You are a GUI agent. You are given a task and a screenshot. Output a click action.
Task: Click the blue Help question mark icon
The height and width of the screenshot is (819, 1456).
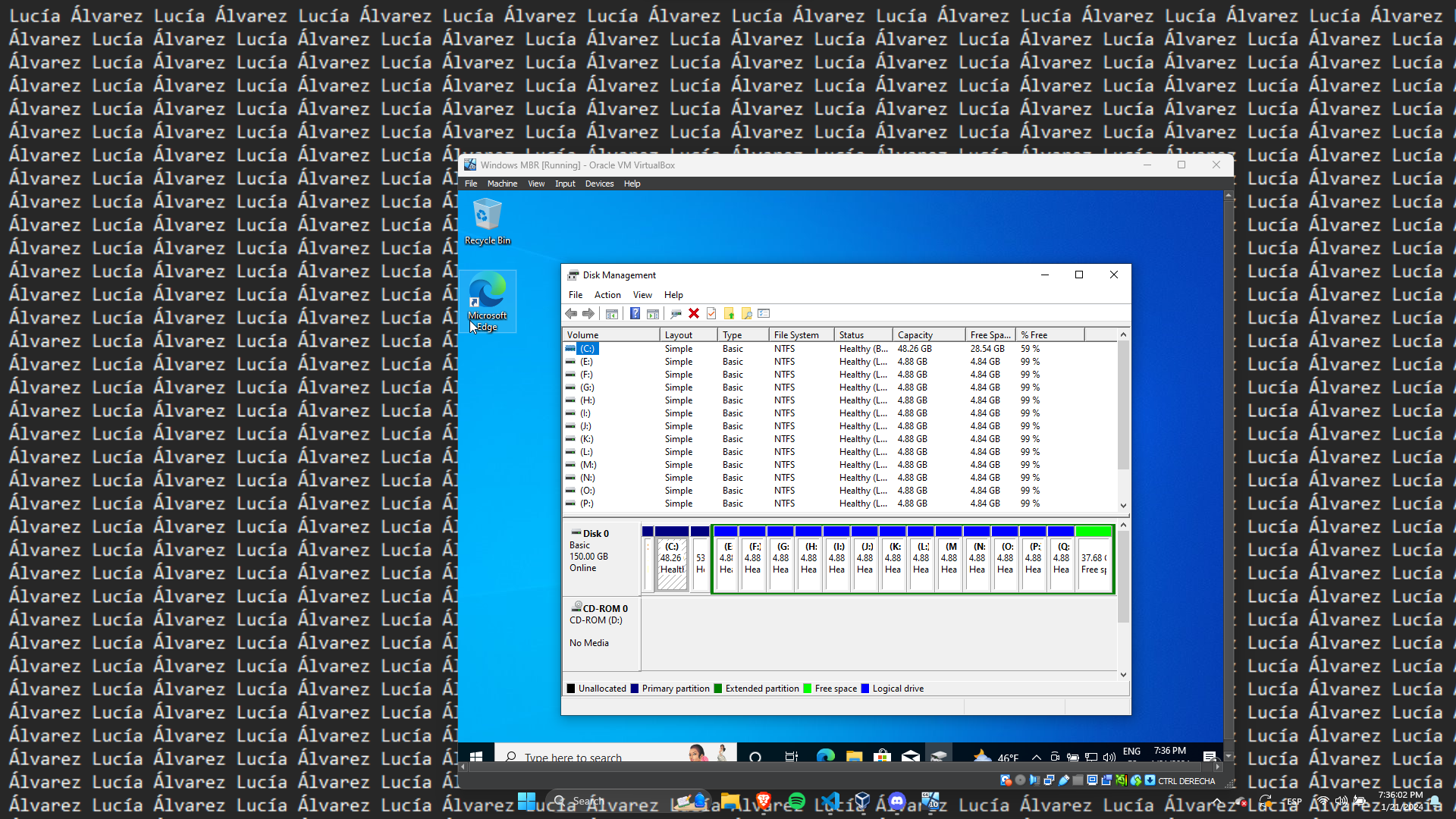point(635,314)
